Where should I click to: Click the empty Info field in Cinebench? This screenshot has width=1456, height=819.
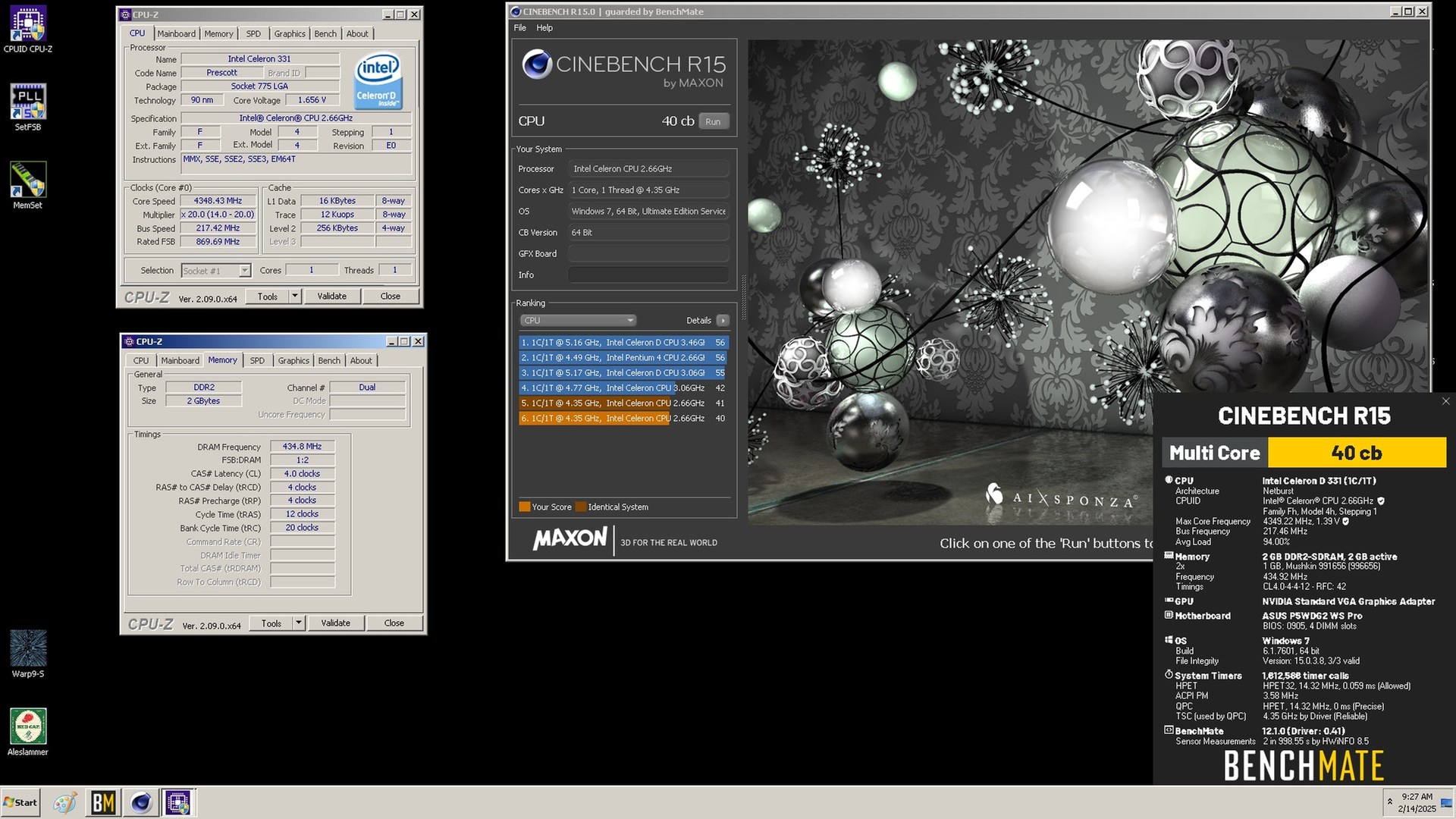[x=648, y=275]
